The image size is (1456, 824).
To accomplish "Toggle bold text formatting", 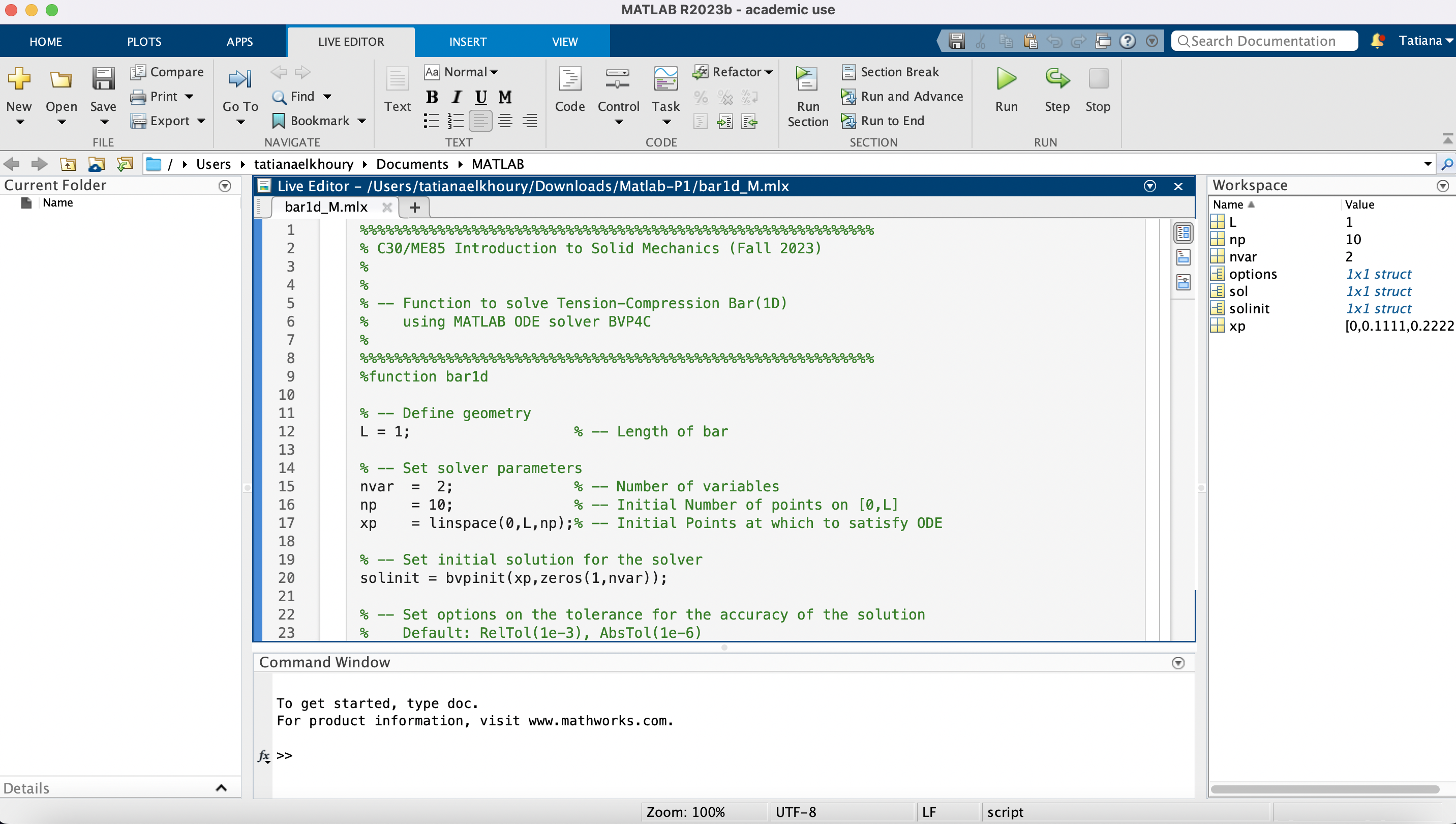I will pyautogui.click(x=432, y=97).
